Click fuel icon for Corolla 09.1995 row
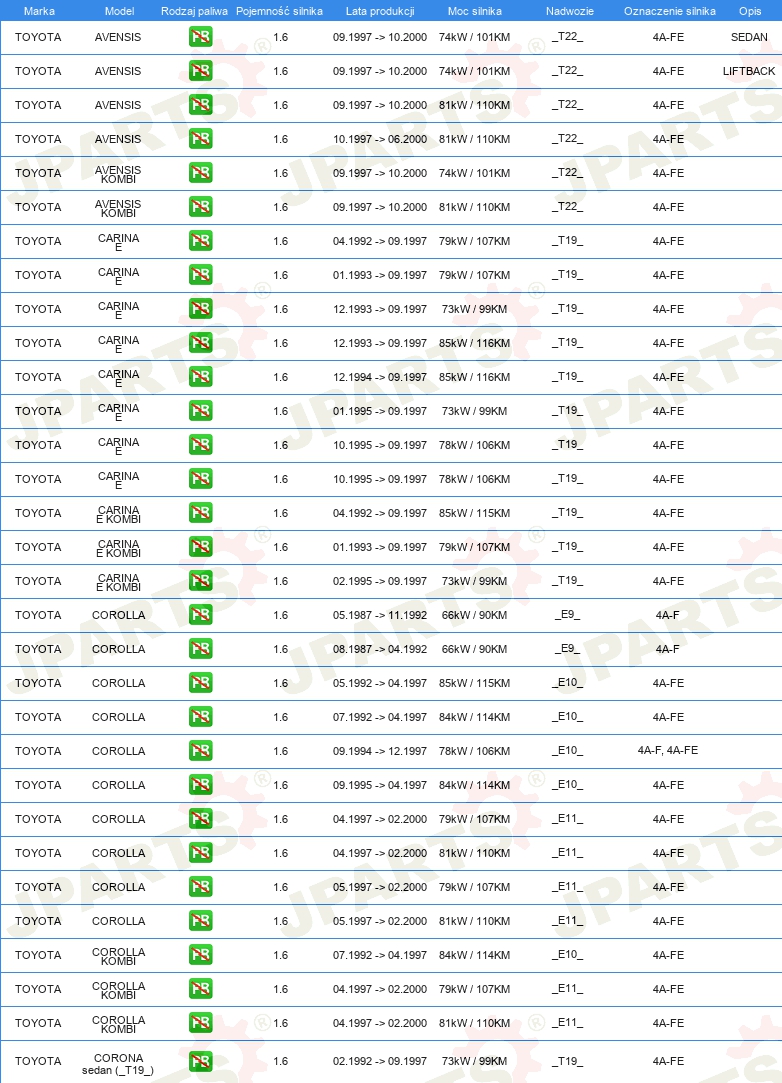 [x=200, y=785]
